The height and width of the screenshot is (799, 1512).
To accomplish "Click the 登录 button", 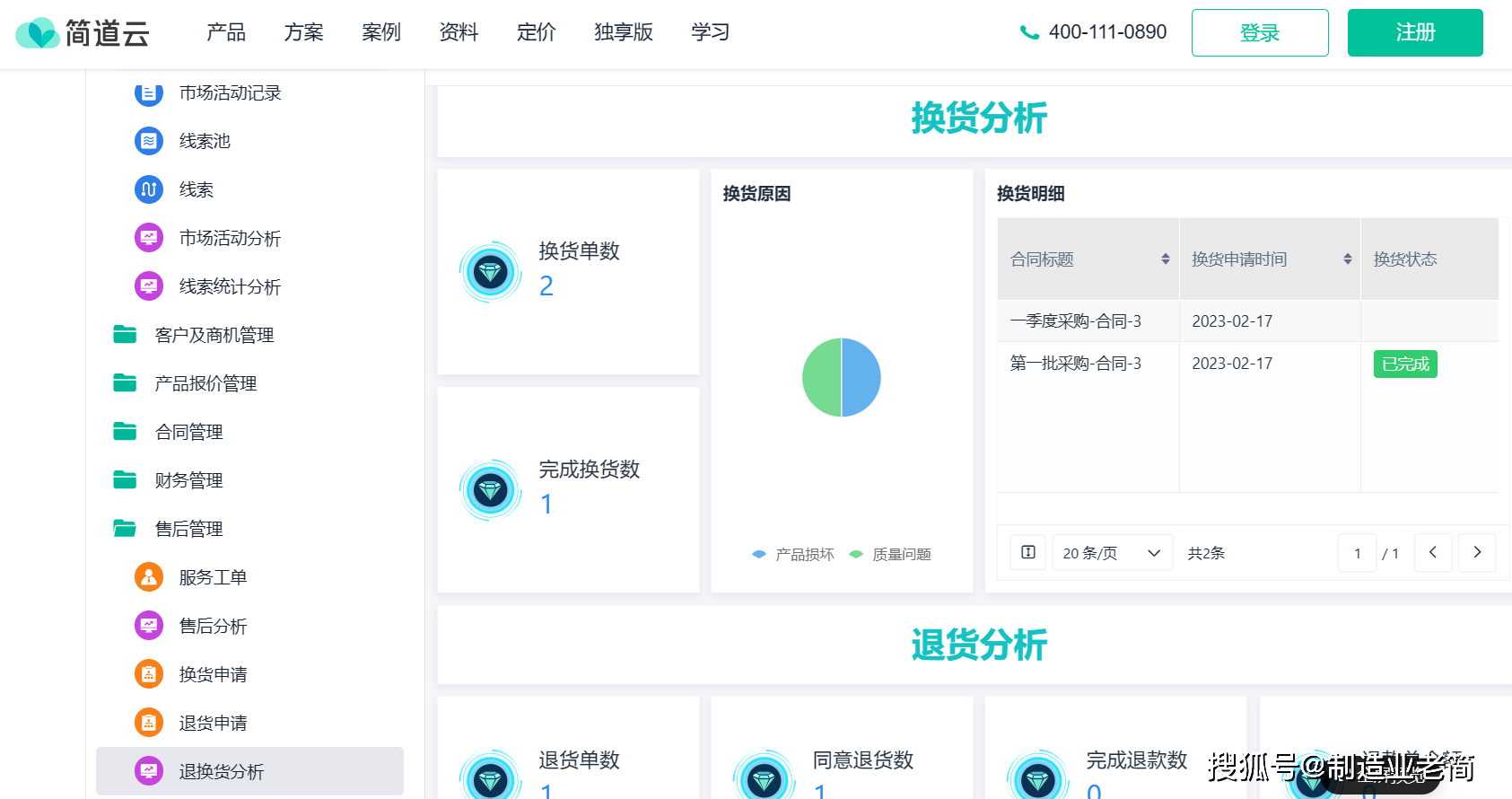I will tap(1260, 32).
